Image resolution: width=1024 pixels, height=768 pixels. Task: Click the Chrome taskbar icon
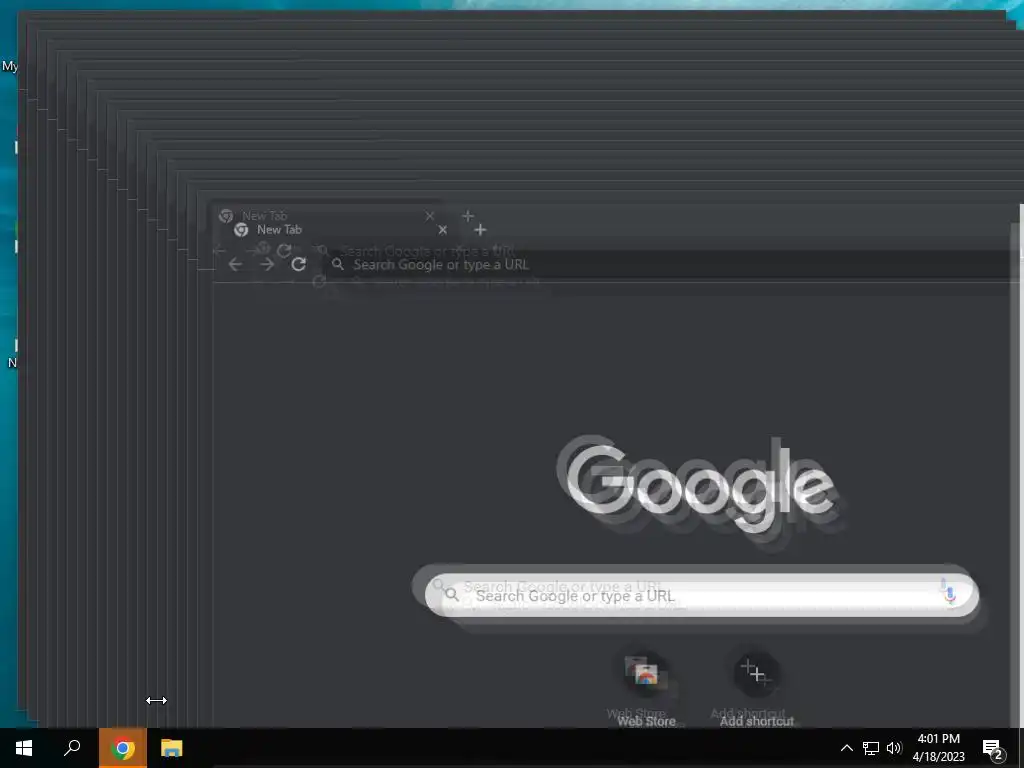click(123, 748)
